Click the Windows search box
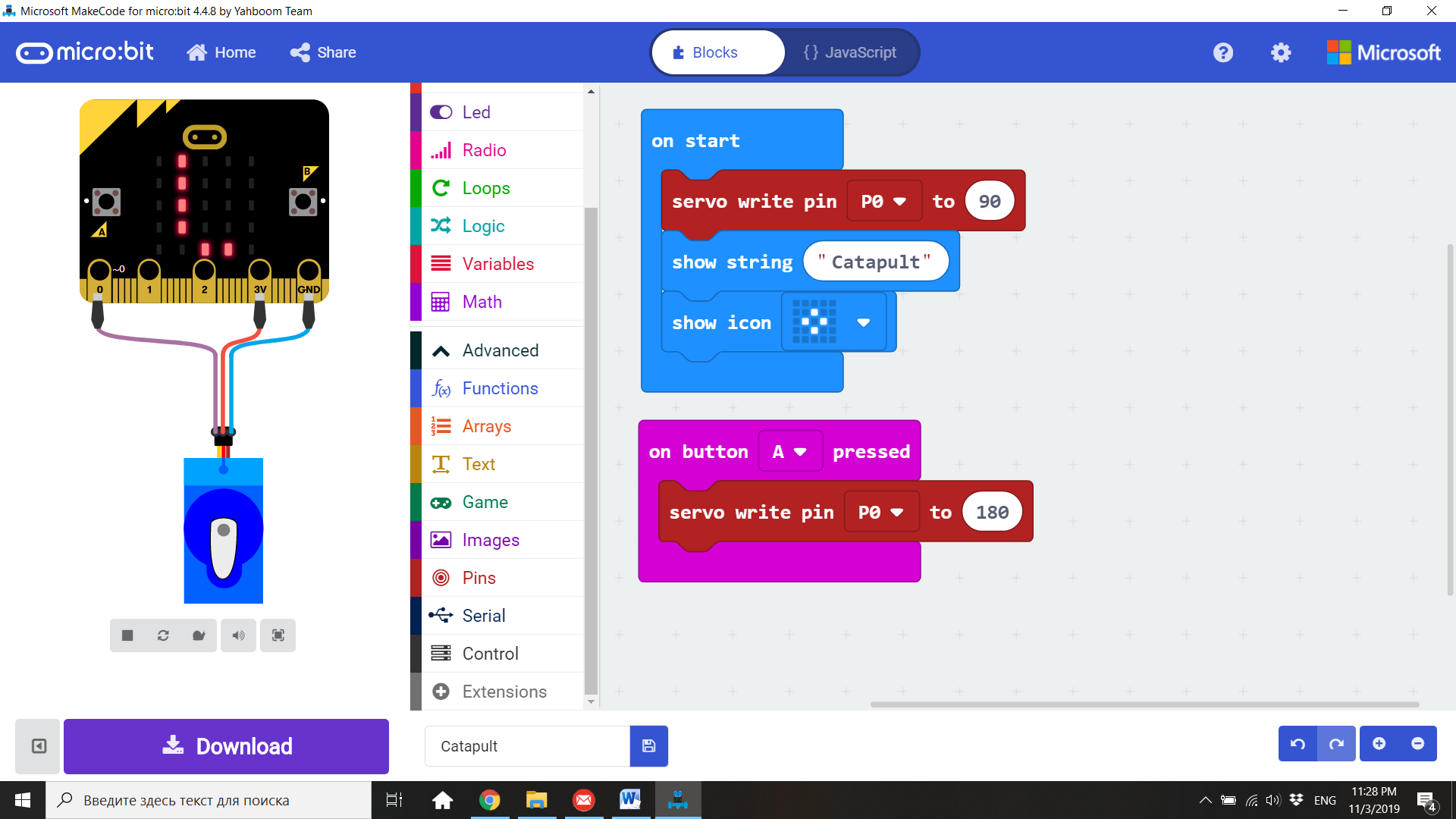 tap(209, 800)
